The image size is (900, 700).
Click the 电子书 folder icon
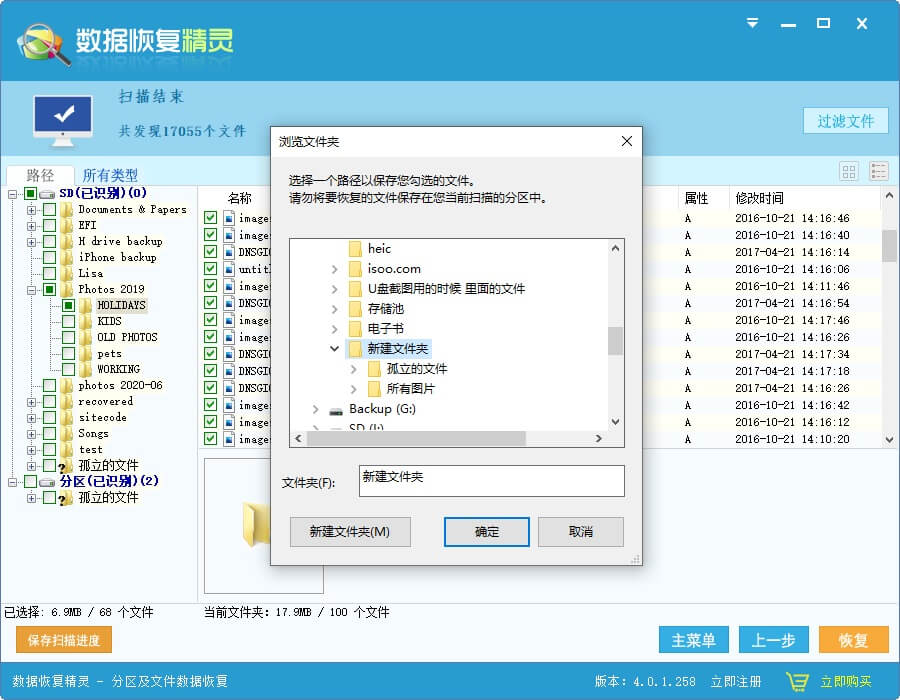tap(355, 329)
